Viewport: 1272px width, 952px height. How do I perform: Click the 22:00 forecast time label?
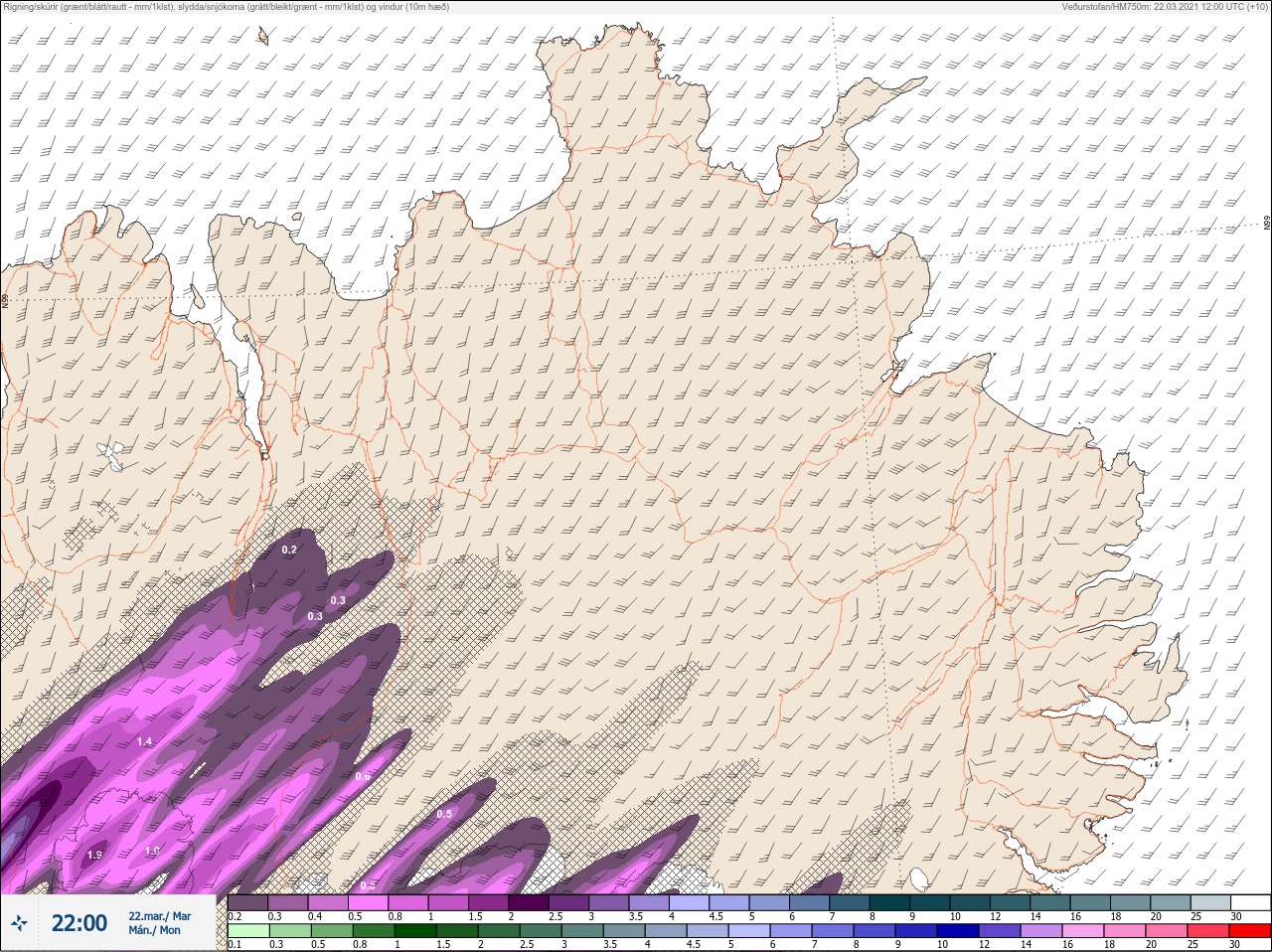pyautogui.click(x=79, y=923)
